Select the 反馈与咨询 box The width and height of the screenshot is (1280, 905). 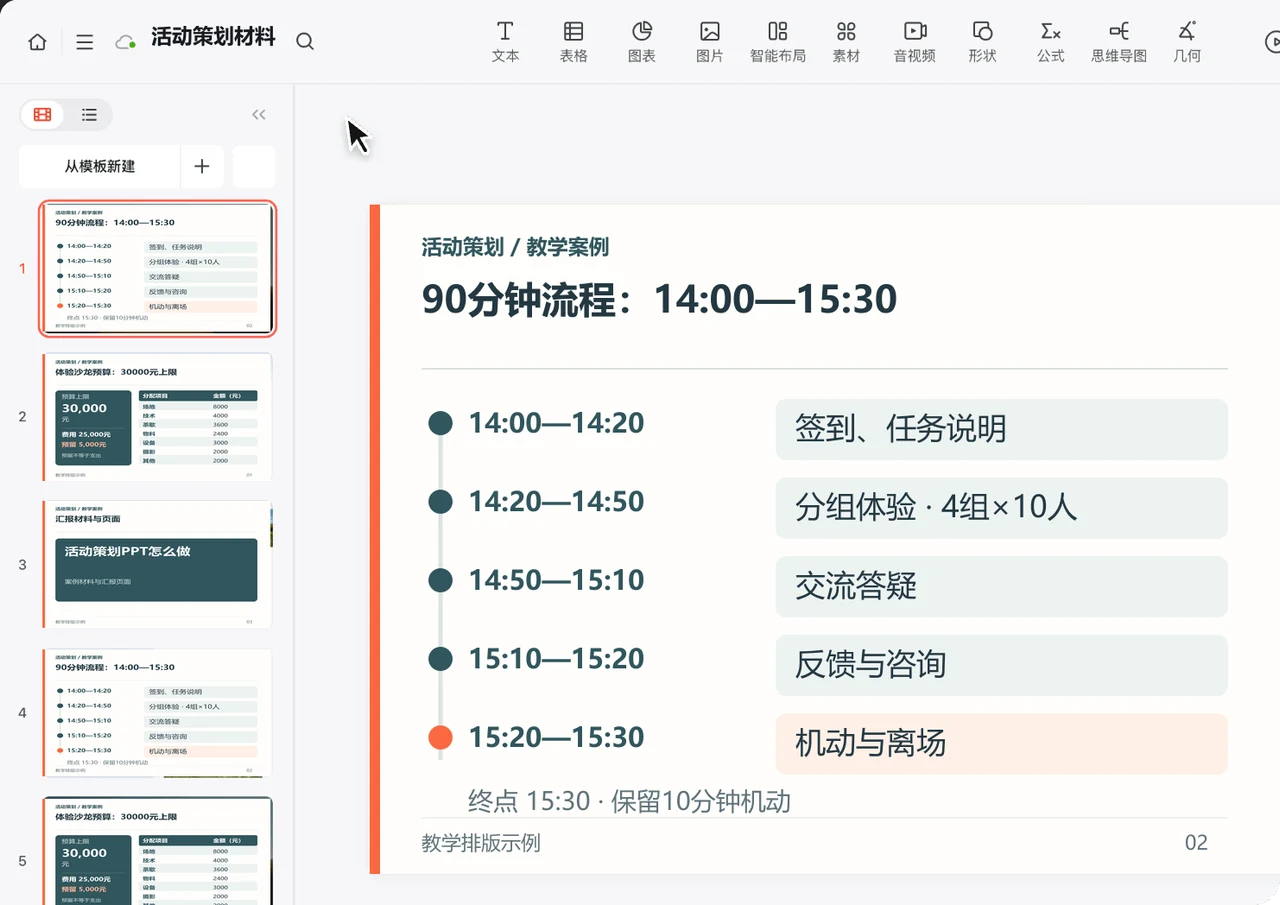(1001, 665)
